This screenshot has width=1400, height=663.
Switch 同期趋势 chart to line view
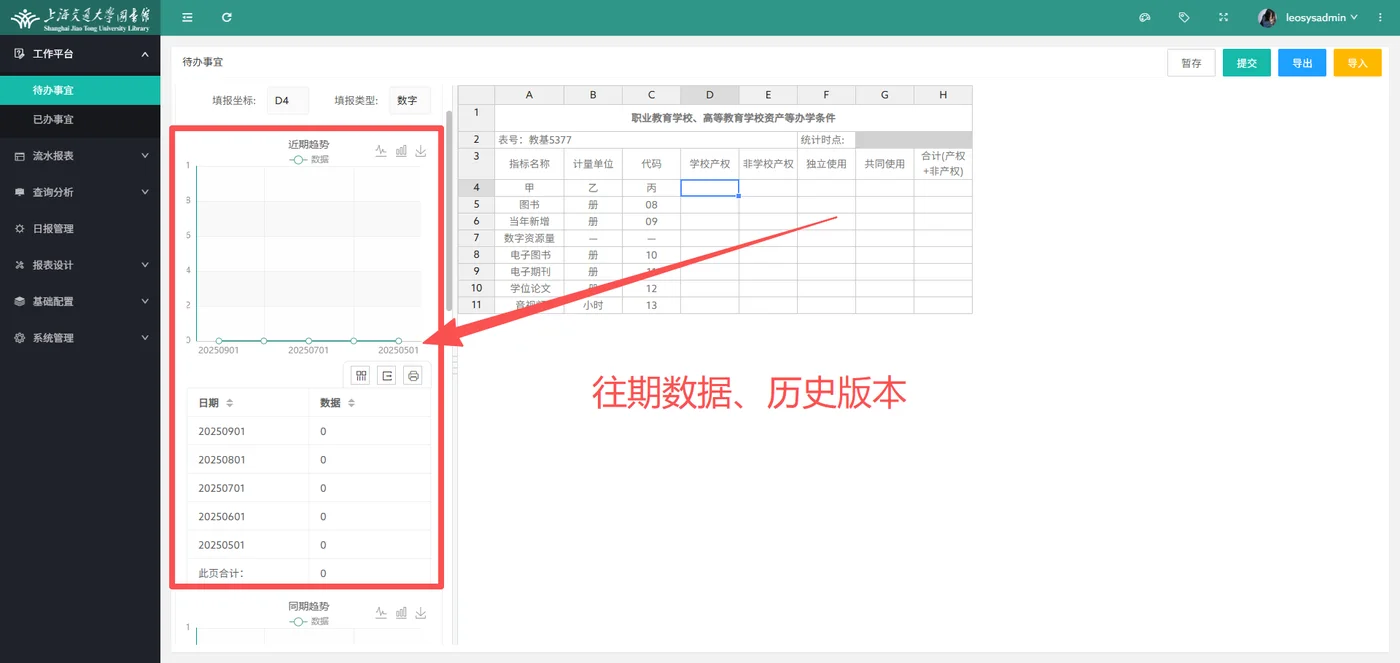coord(381,613)
